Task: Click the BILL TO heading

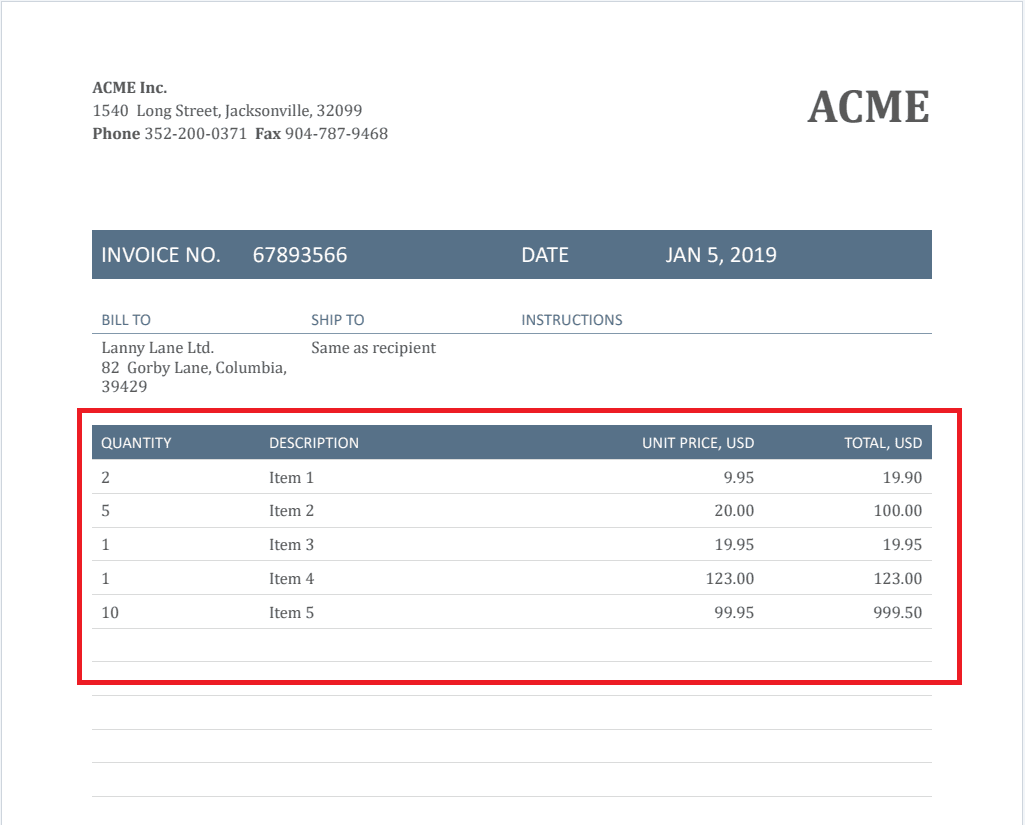Action: 126,320
